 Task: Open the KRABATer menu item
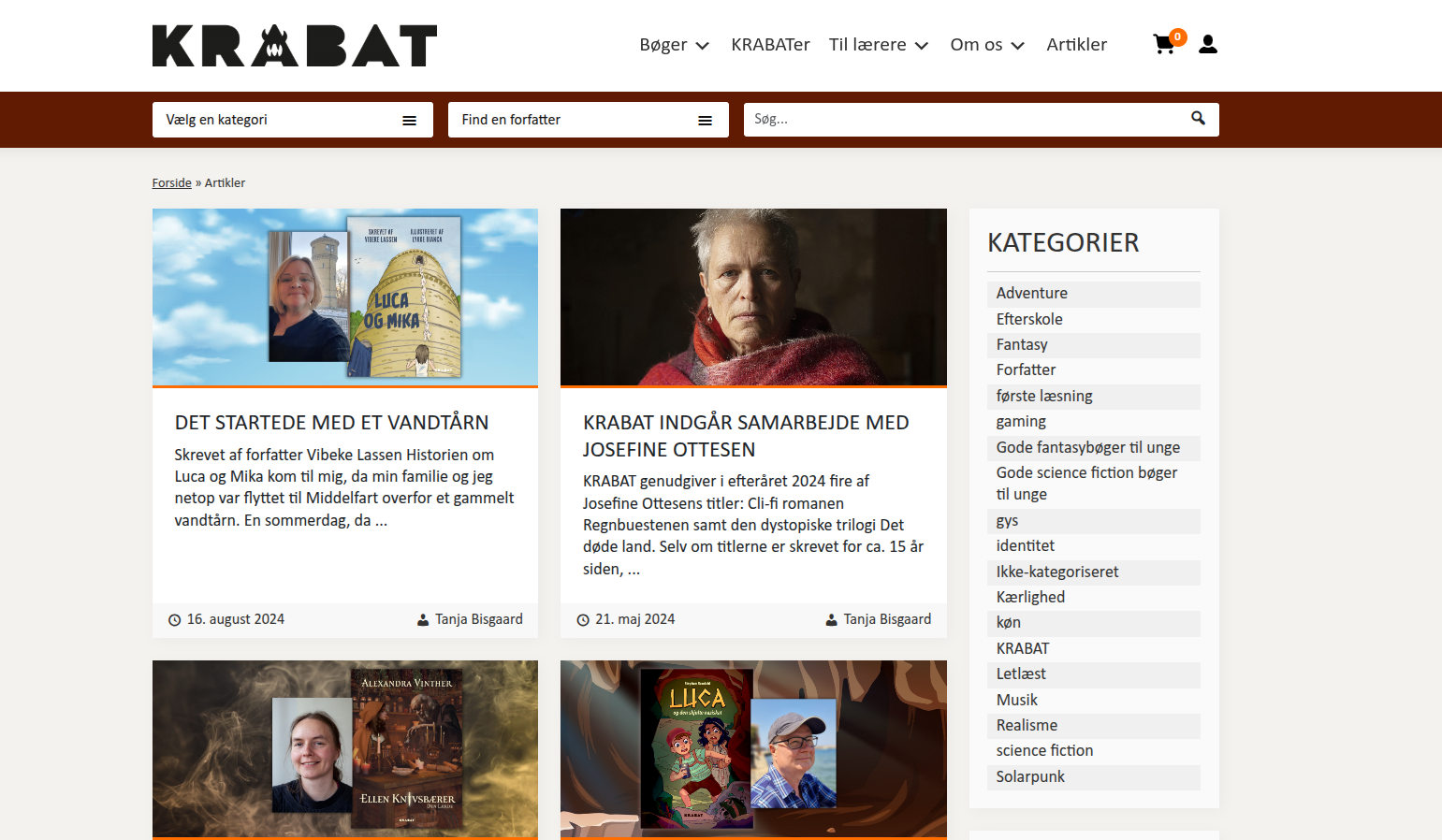pos(770,45)
